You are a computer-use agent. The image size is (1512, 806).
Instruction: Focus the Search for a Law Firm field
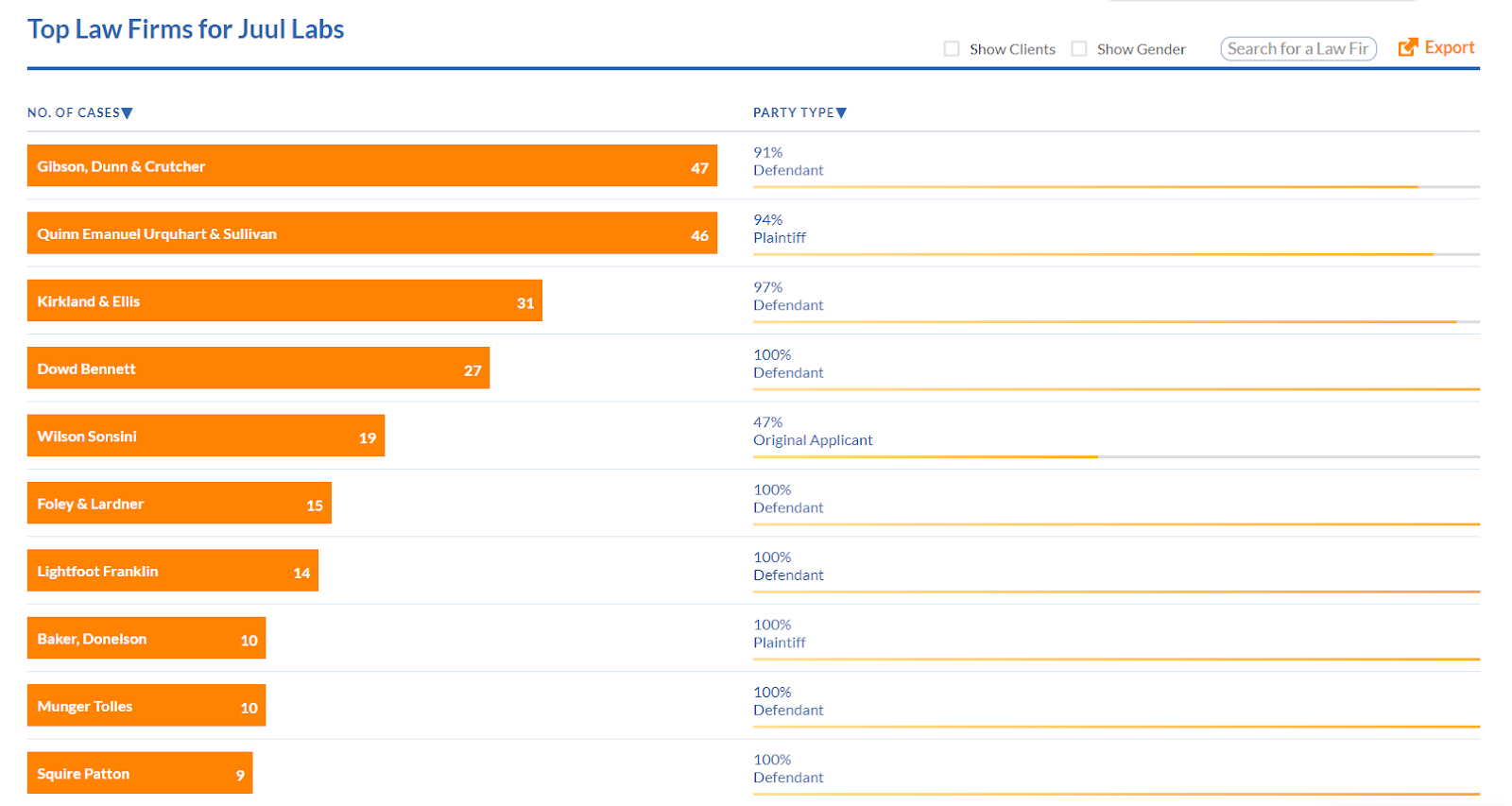pos(1298,48)
